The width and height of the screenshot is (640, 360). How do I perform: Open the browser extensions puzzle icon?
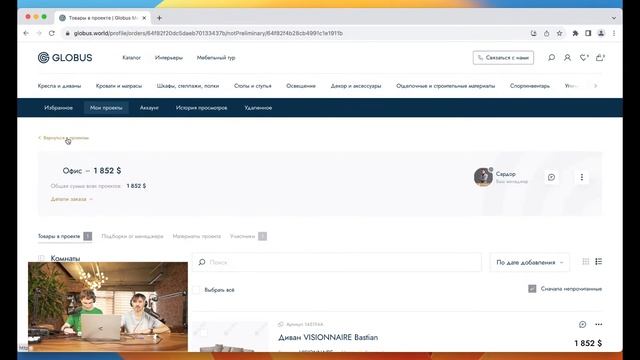[575, 33]
